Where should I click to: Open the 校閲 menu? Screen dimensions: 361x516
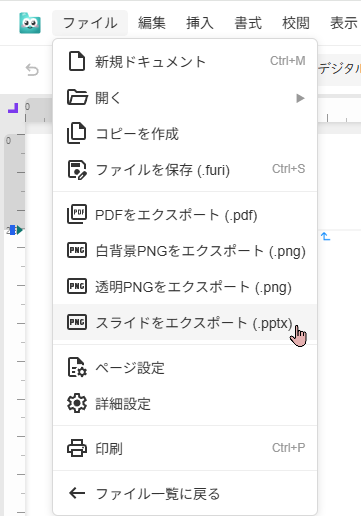296,23
